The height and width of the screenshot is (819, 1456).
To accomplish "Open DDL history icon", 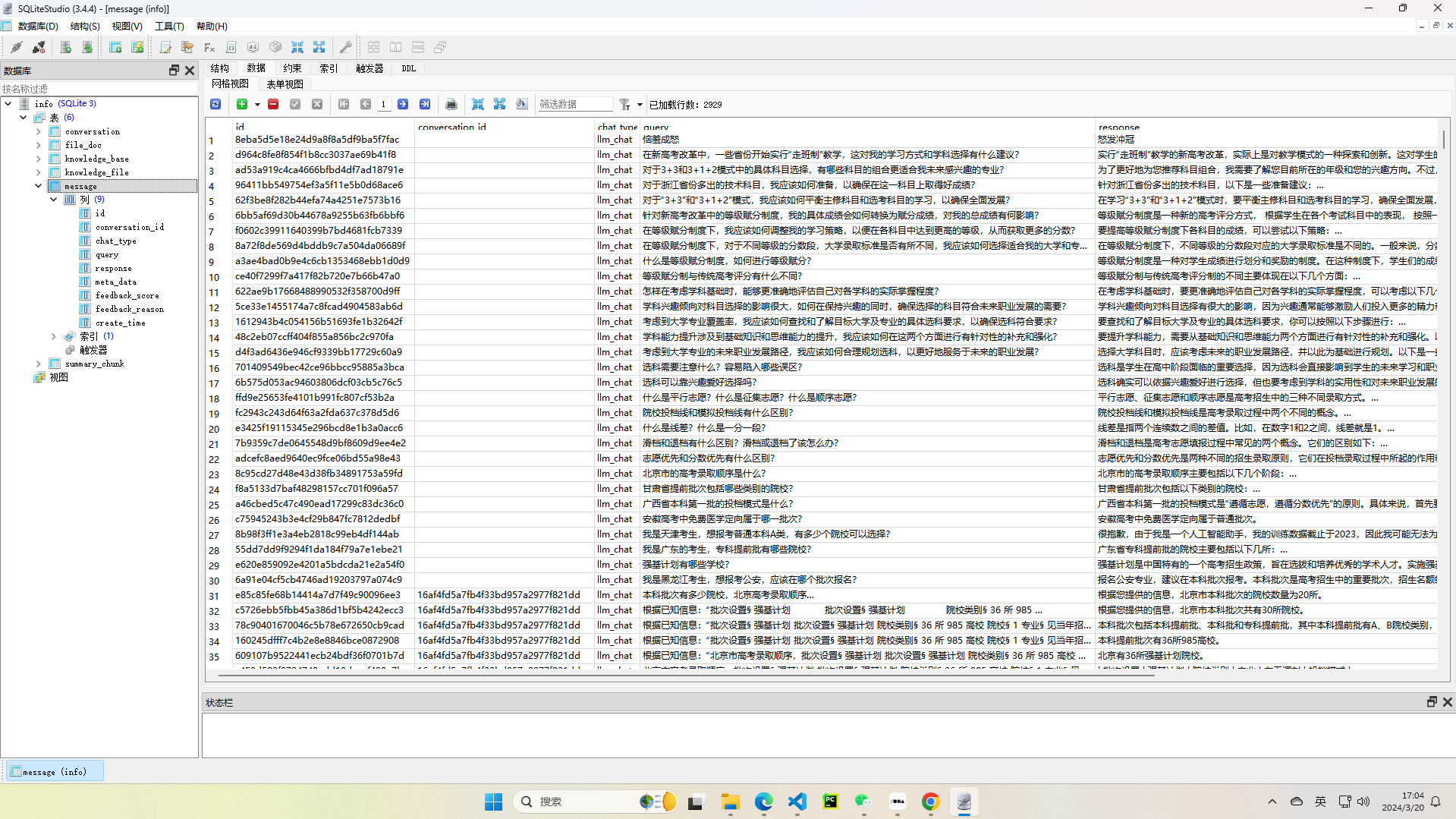I will click(x=187, y=47).
